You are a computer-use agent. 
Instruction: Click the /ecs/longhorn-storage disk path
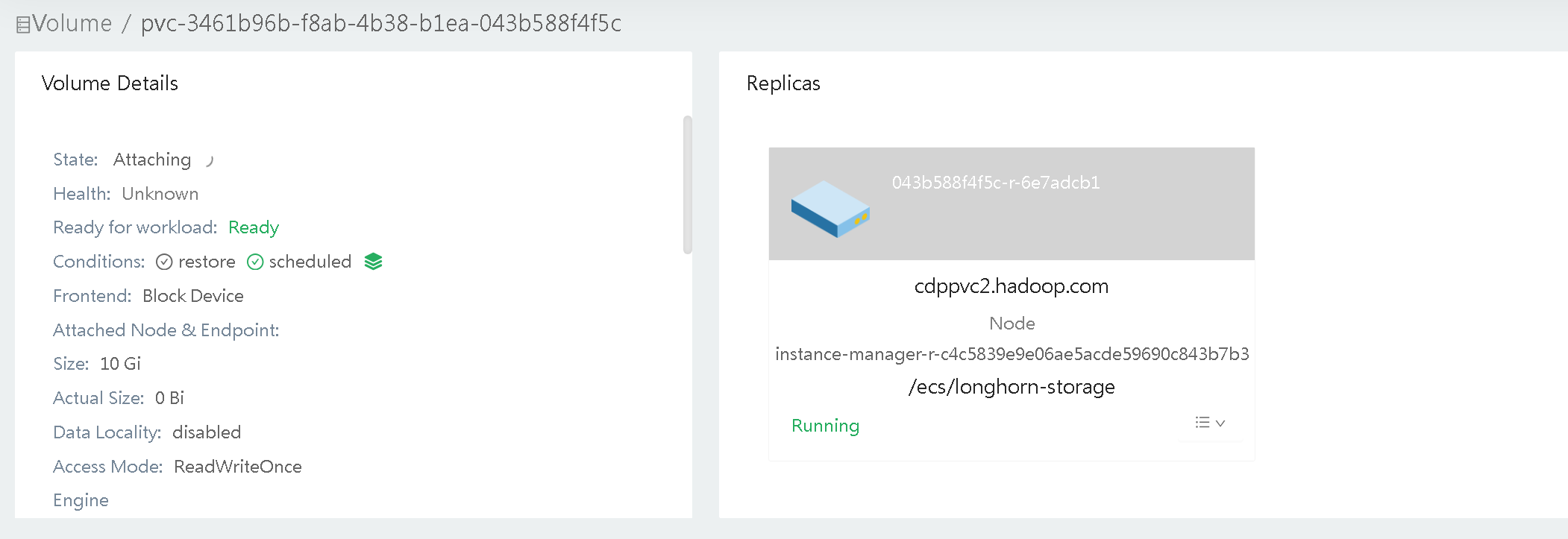click(x=1012, y=386)
